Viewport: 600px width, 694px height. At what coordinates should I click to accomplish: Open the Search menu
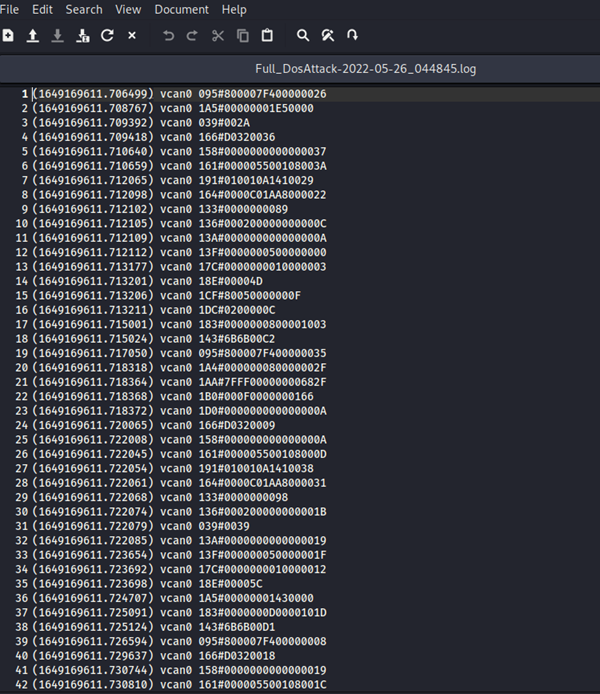[84, 9]
